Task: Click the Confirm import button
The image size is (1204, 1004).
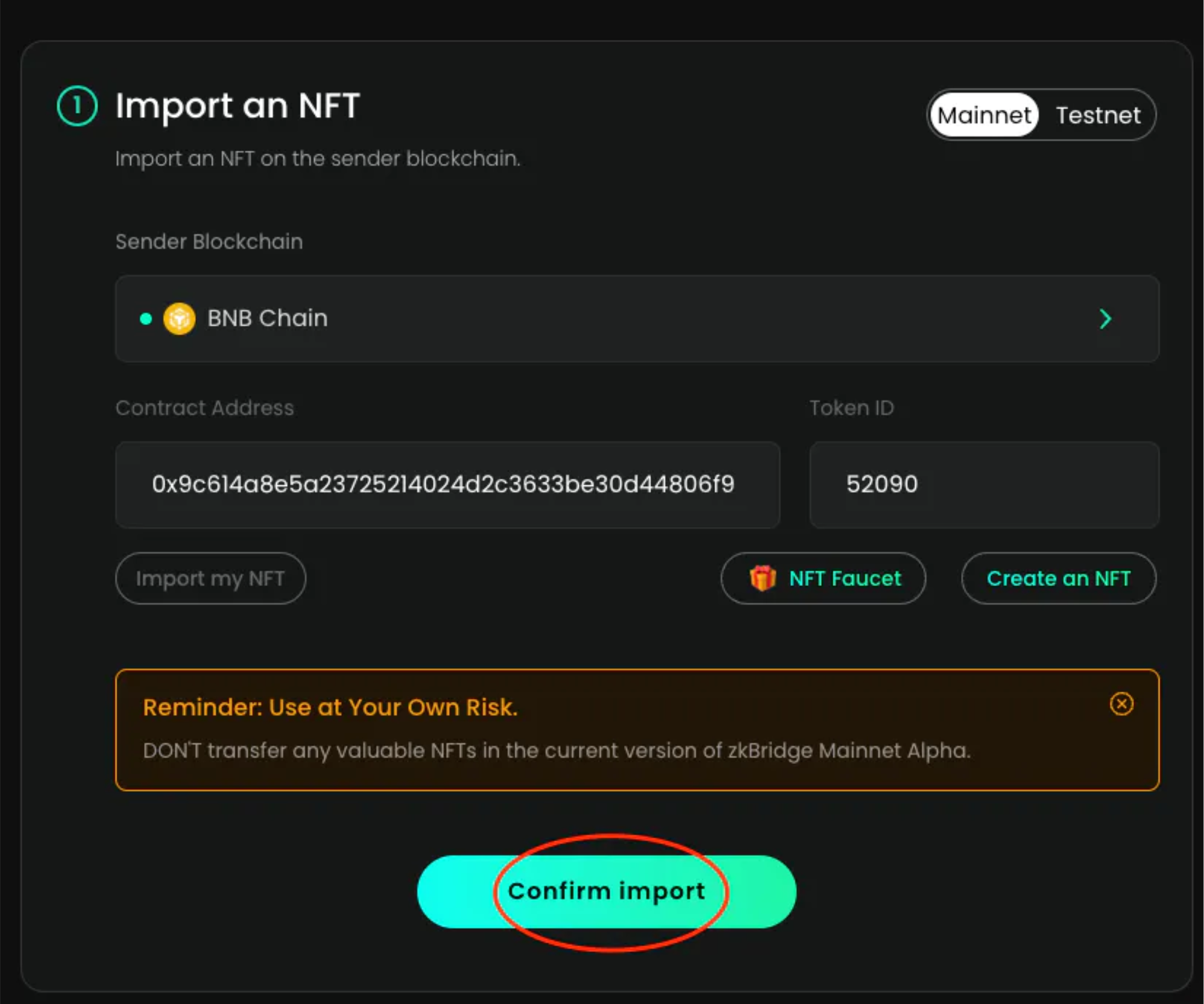Action: 606,891
